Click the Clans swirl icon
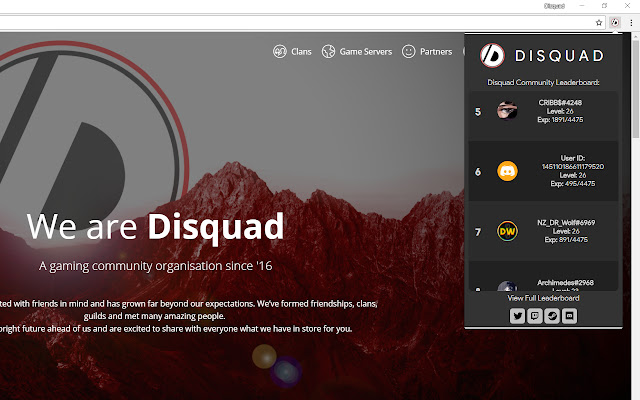Image resolution: width=640 pixels, height=400 pixels. 280,51
